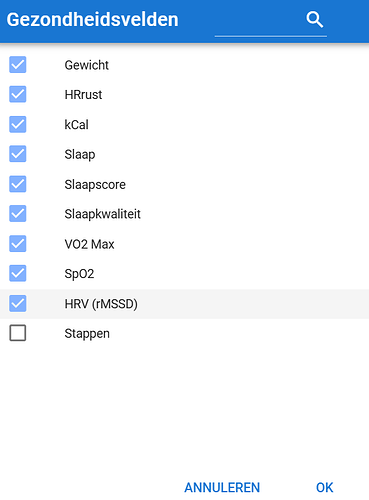Click the ANNULEREN button
Viewport: 369px width, 500px height.
pos(222,487)
